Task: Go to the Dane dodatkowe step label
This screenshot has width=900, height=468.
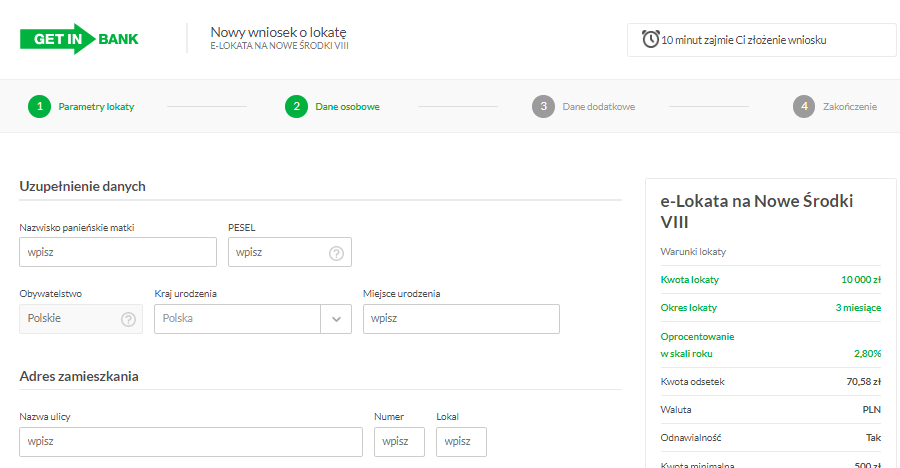Action: (599, 107)
